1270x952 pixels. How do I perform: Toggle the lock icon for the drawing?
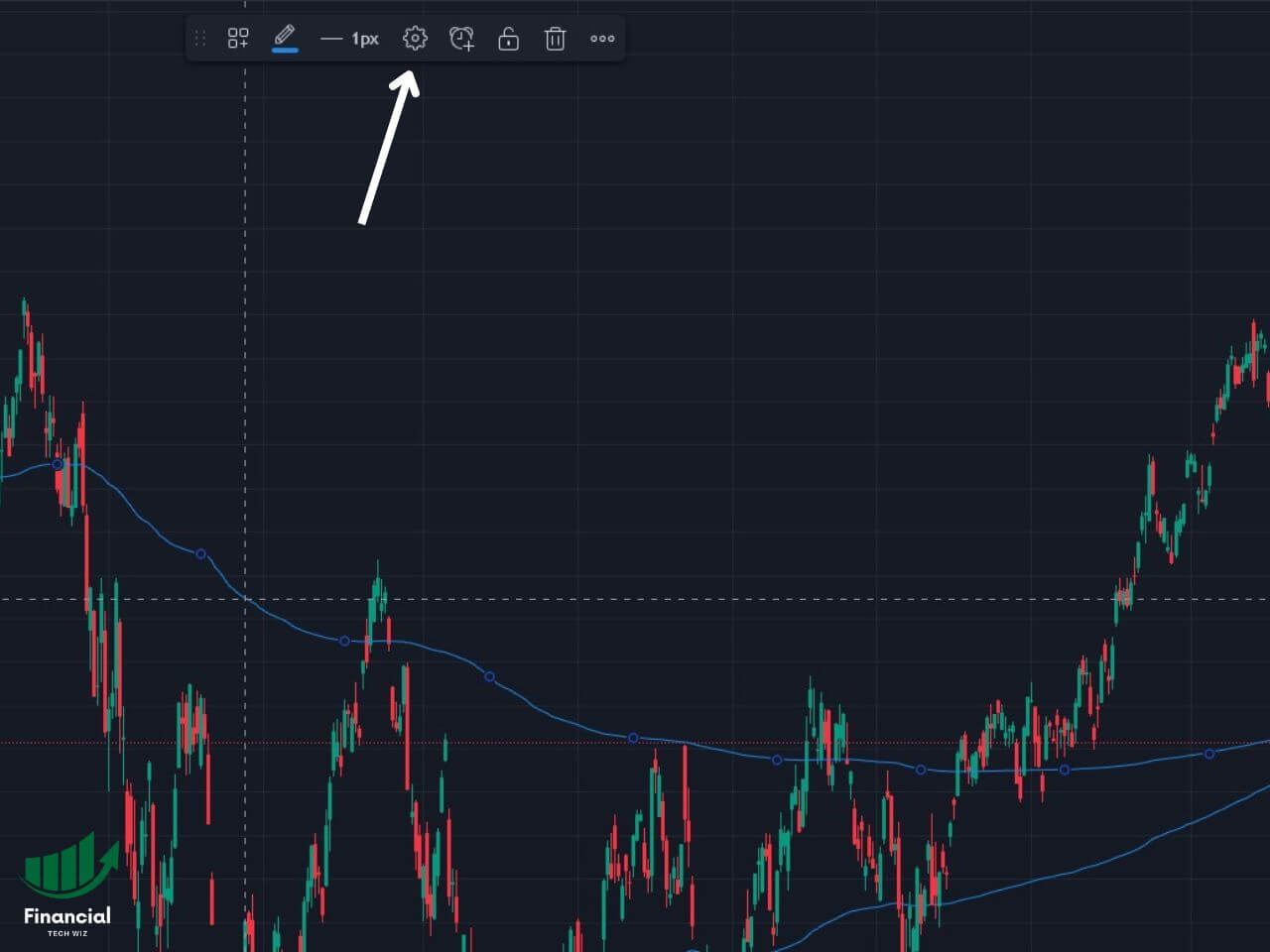click(508, 39)
